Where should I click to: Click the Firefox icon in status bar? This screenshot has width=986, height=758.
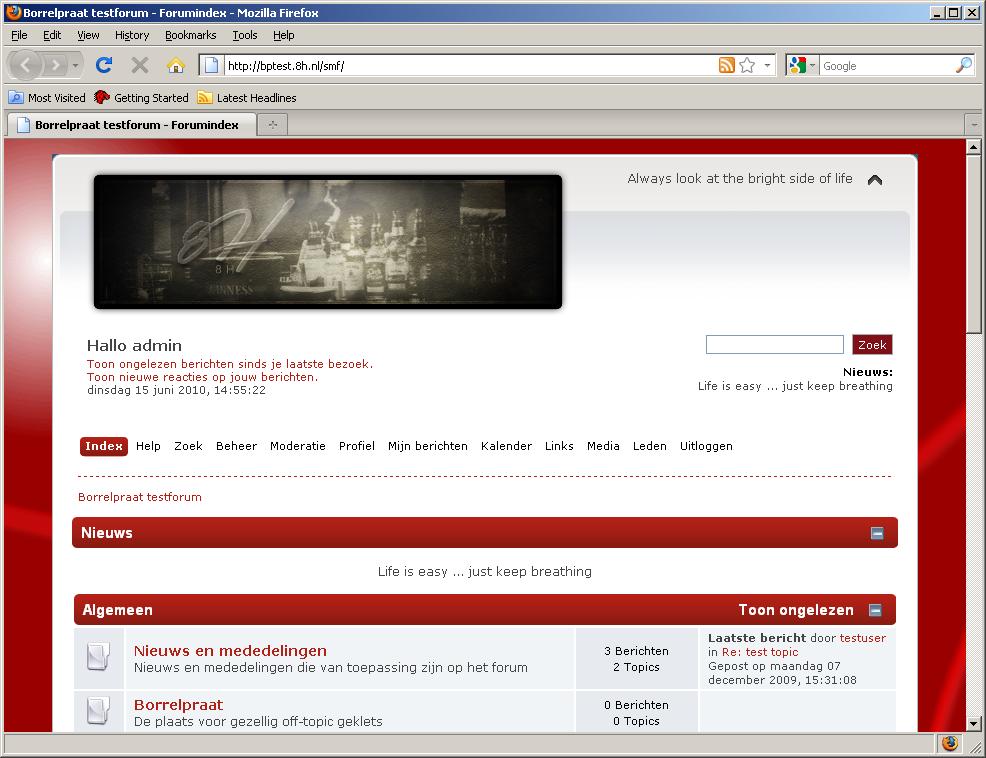point(949,744)
